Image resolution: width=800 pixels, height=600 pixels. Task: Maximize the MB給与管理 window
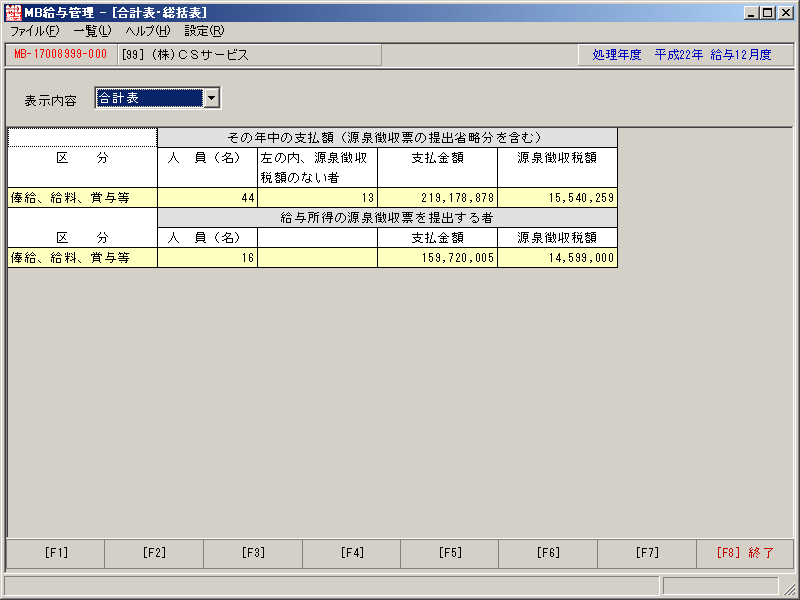(767, 13)
